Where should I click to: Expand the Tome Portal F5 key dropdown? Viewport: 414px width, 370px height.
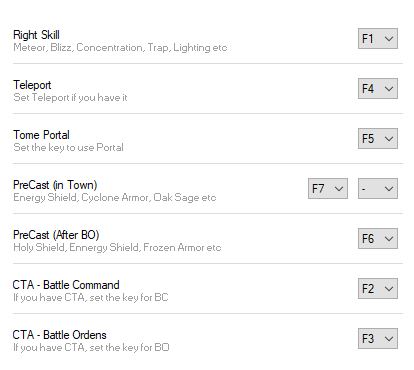[378, 139]
